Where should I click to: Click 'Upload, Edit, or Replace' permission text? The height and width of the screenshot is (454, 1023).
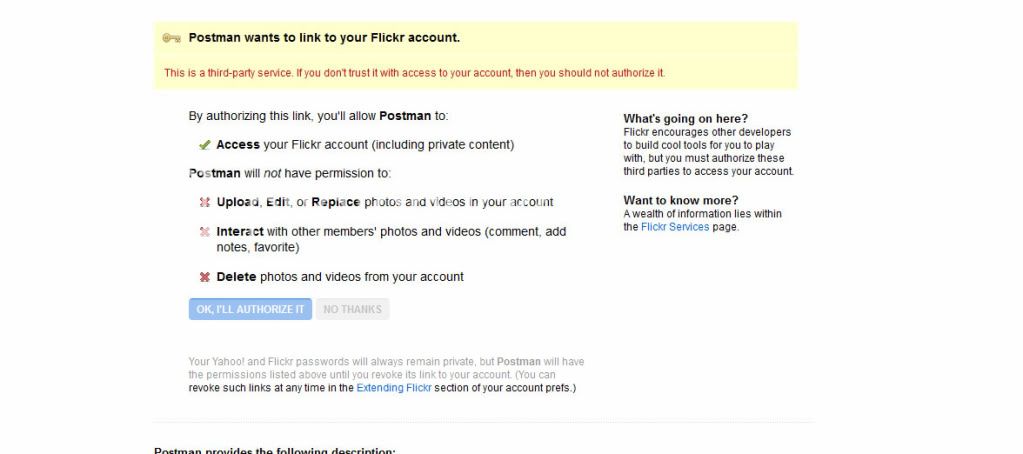click(x=384, y=202)
